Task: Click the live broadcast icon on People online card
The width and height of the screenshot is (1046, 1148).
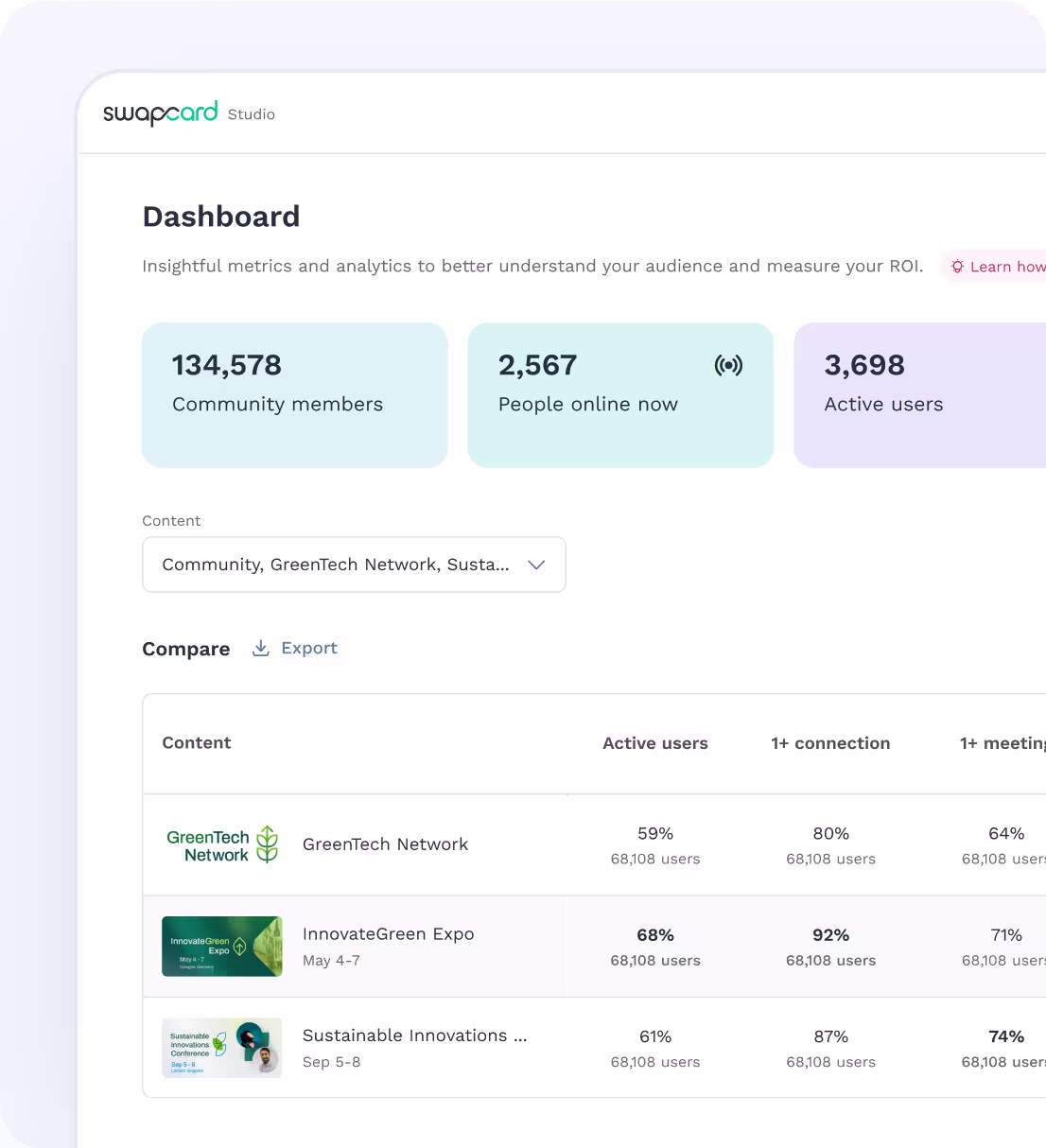Action: (x=728, y=365)
